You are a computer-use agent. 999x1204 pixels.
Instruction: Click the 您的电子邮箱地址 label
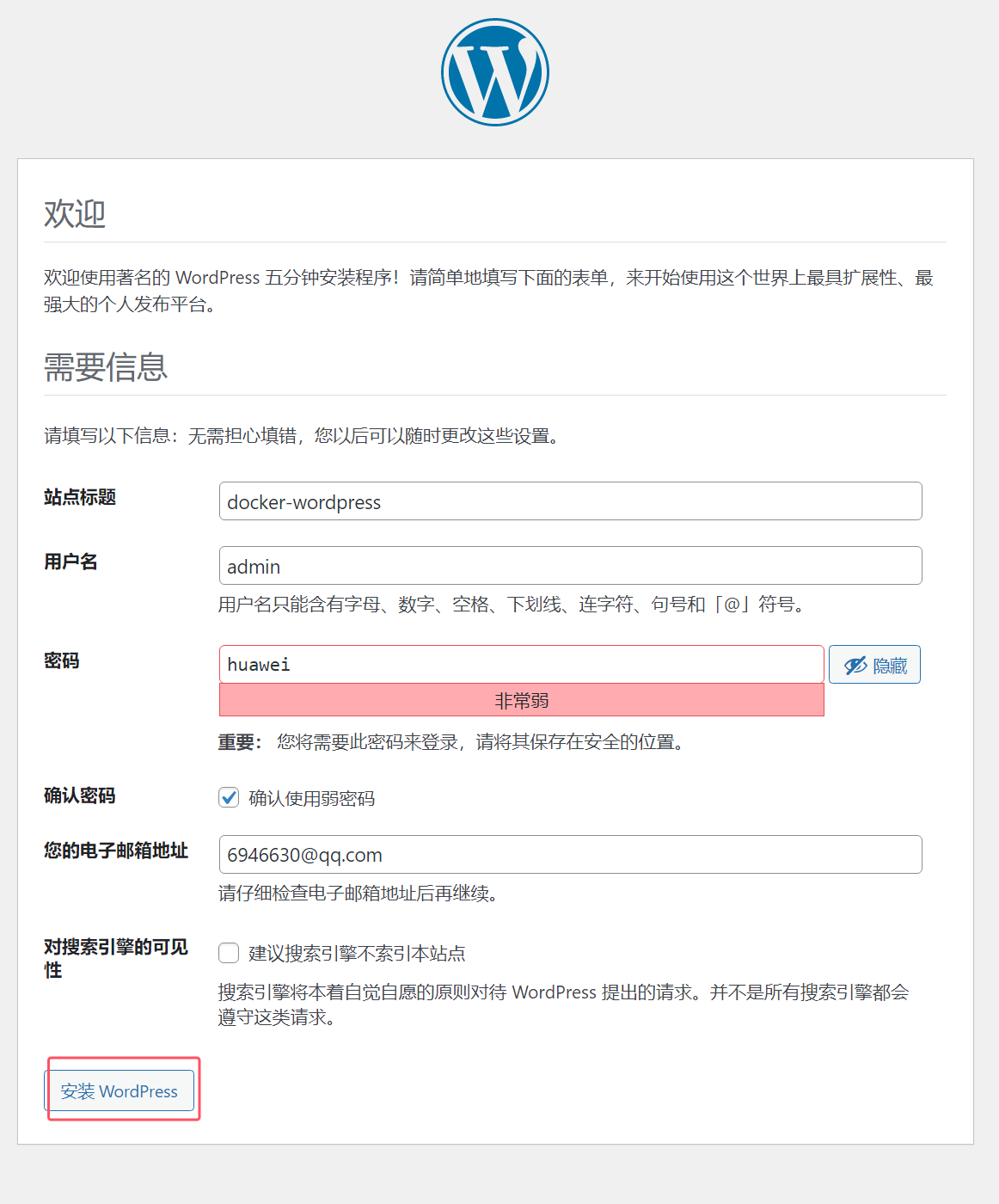pyautogui.click(x=116, y=851)
